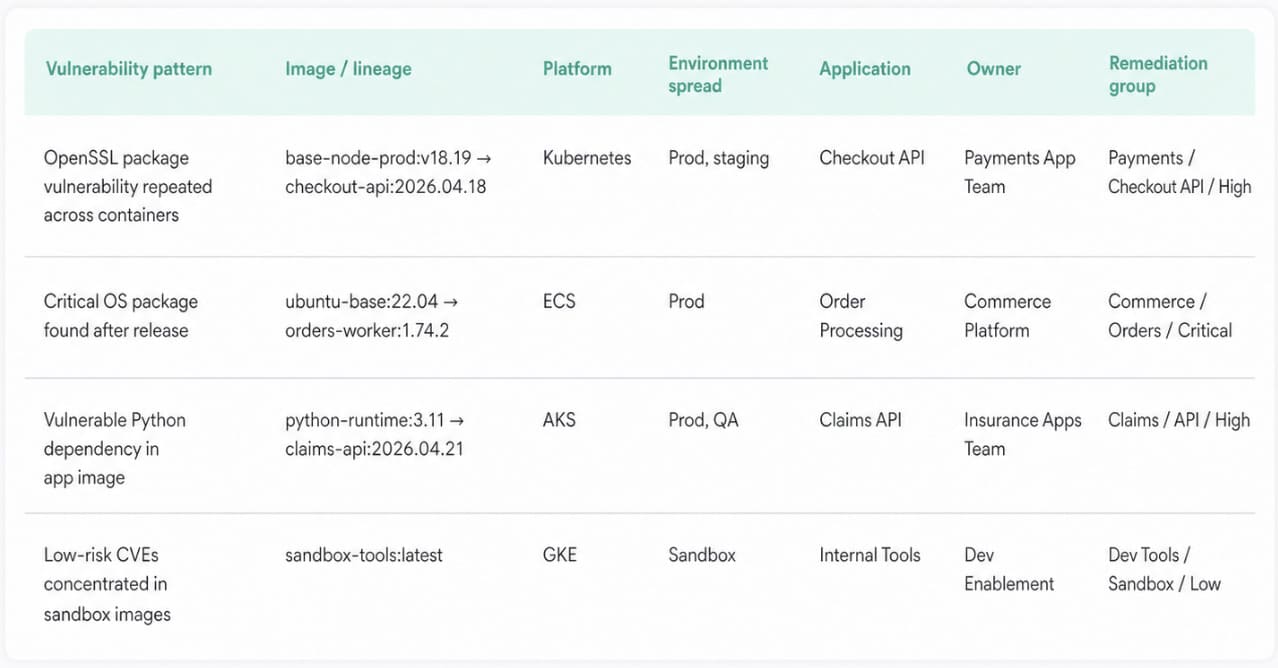
Task: Sort by the Platform column header
Action: pyautogui.click(x=577, y=69)
